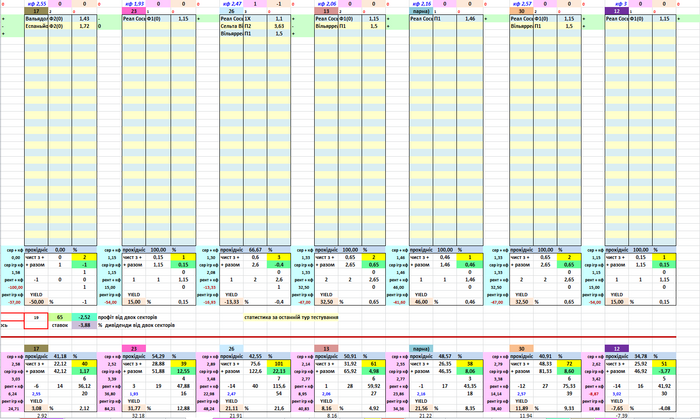Click the green '8,06' cell
The height and width of the screenshot is (419, 700).
click(x=470, y=371)
